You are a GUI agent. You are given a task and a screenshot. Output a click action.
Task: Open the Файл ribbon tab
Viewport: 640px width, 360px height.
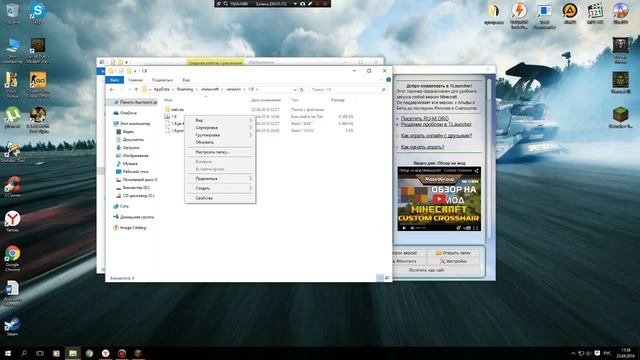coord(115,80)
